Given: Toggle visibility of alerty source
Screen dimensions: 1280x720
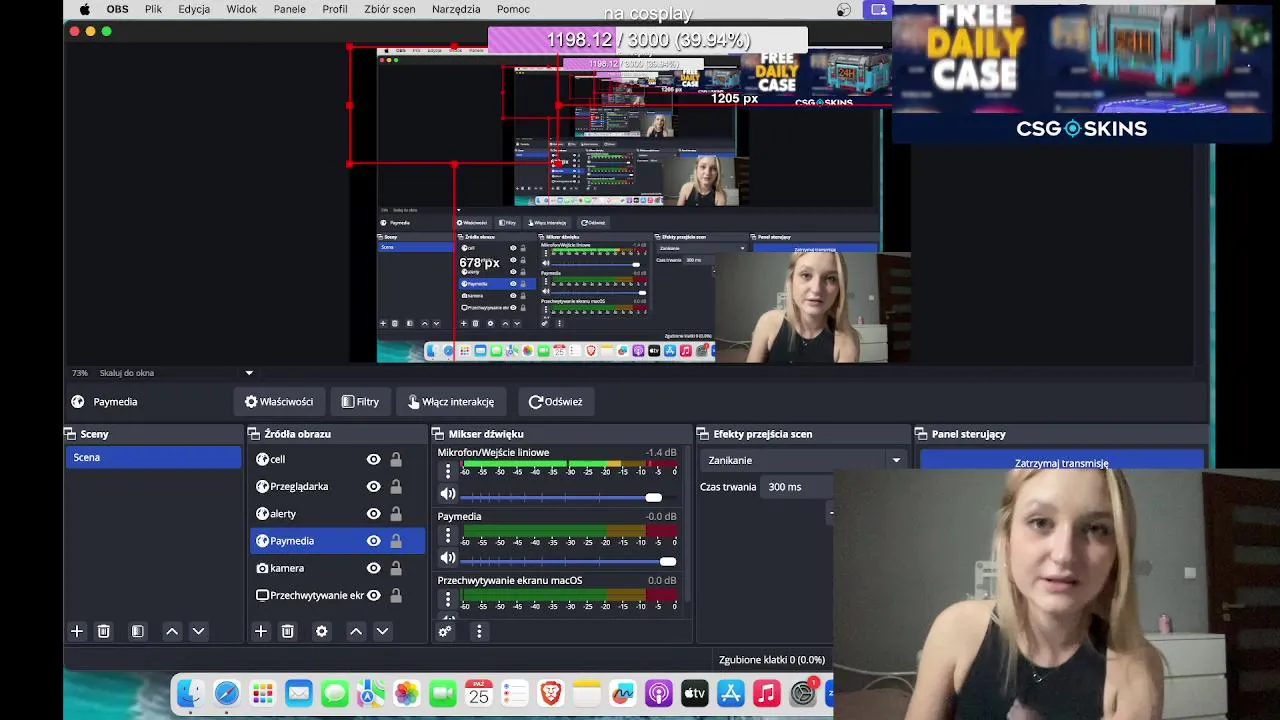Looking at the screenshot, I should click(x=373, y=513).
